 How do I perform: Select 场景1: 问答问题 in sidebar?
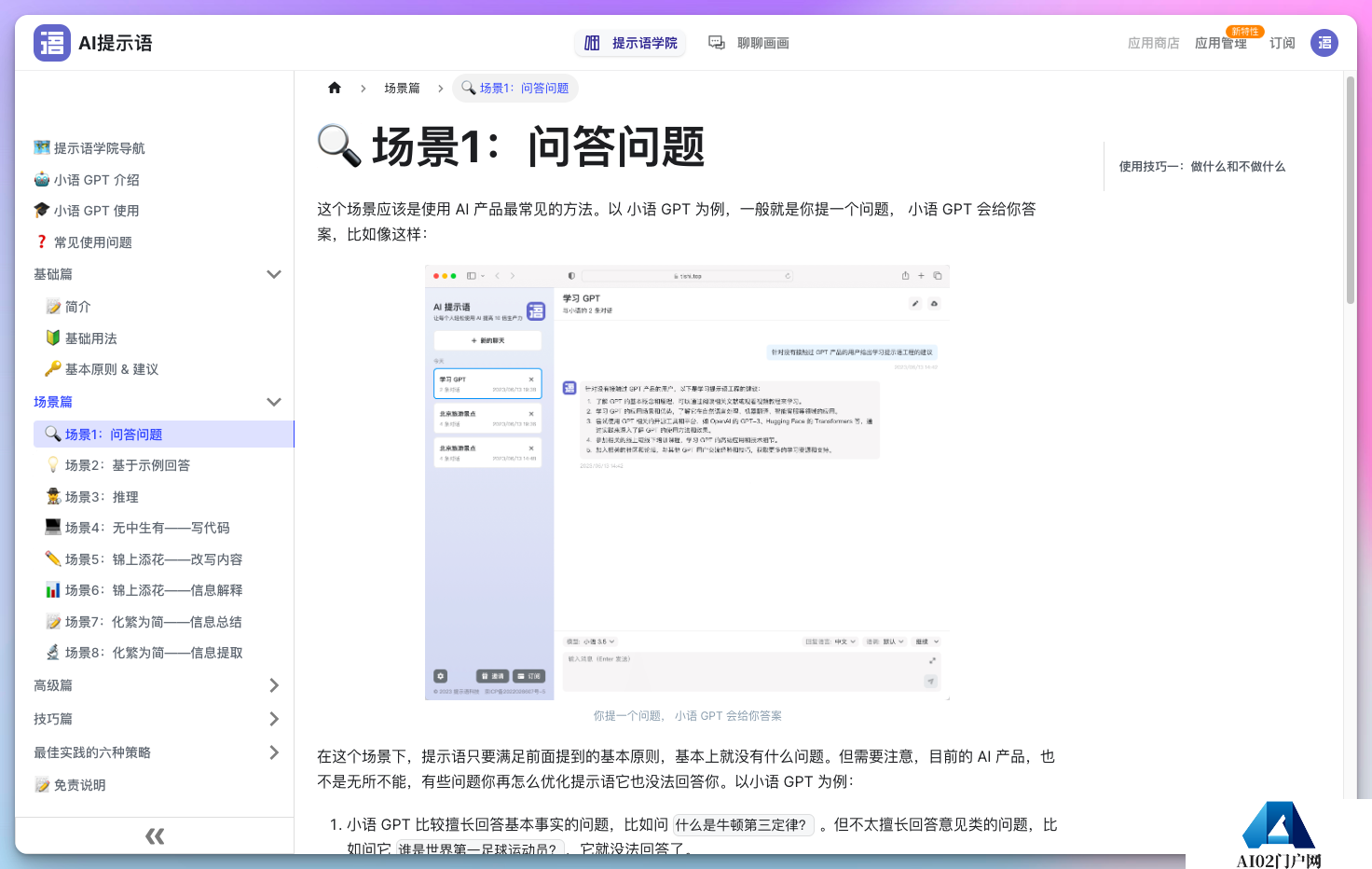click(164, 434)
